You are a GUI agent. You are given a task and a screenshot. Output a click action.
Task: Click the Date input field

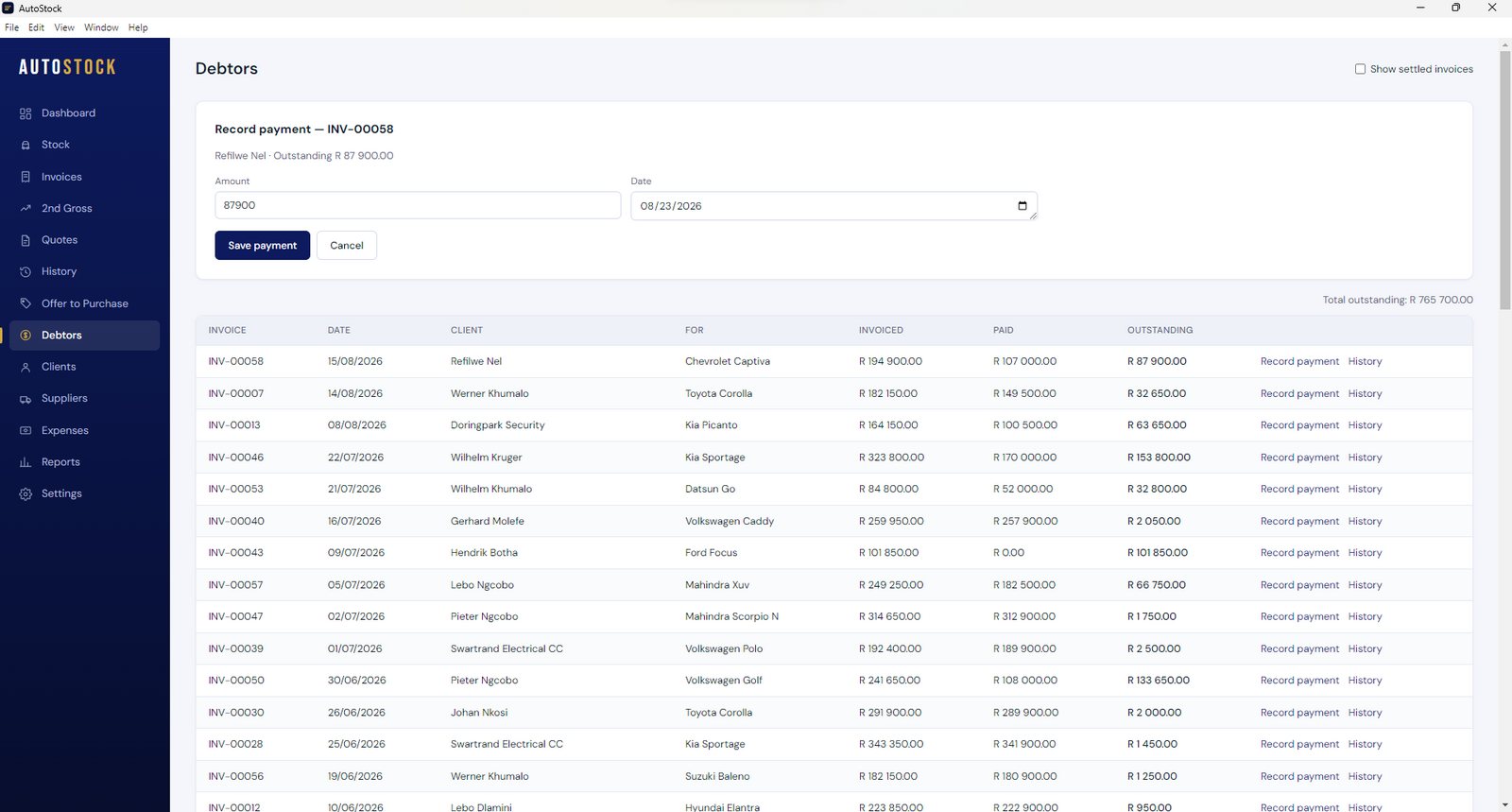[x=833, y=206]
